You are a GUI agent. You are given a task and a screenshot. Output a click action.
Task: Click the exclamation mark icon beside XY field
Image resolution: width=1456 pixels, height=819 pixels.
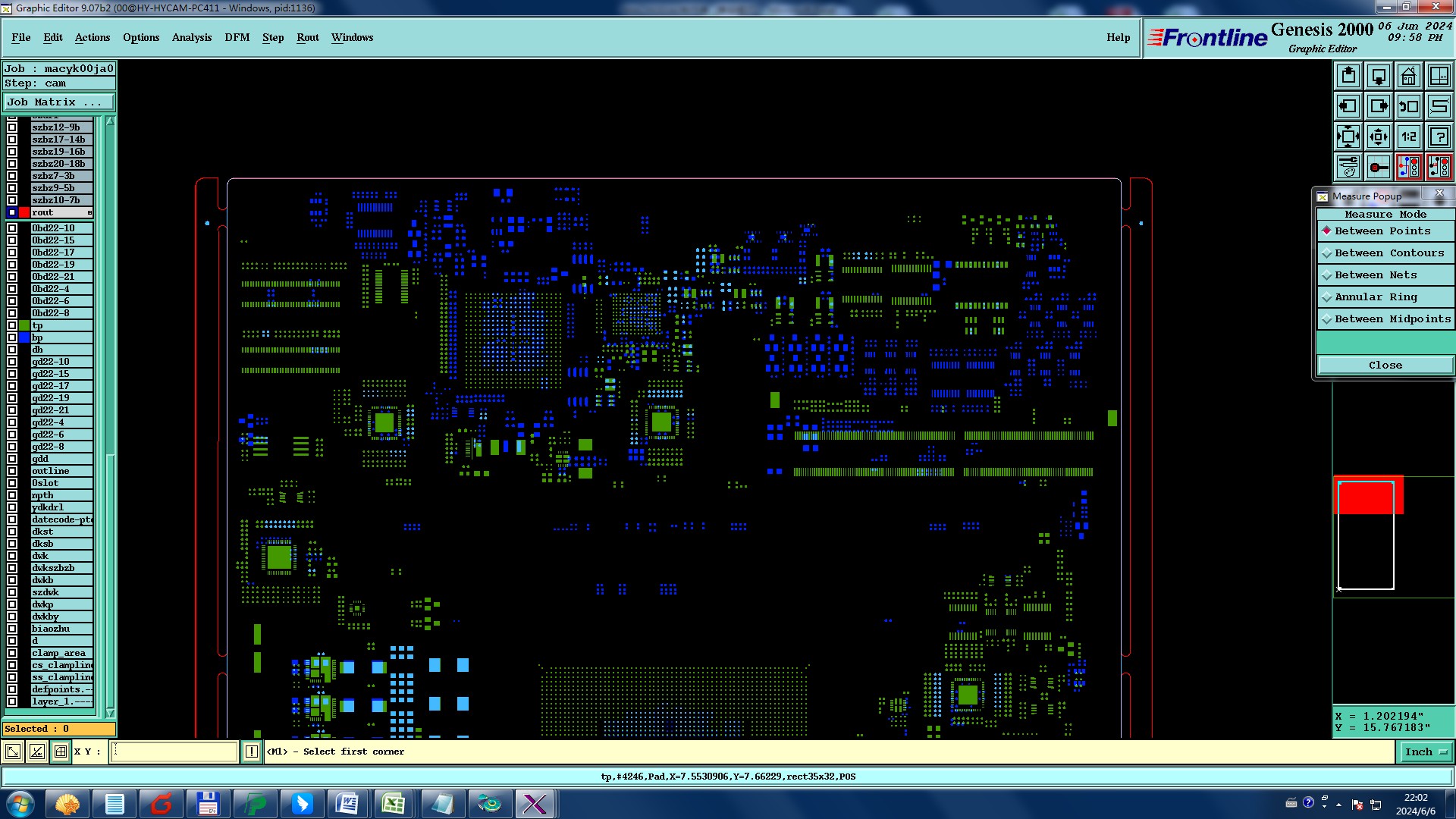[x=252, y=752]
